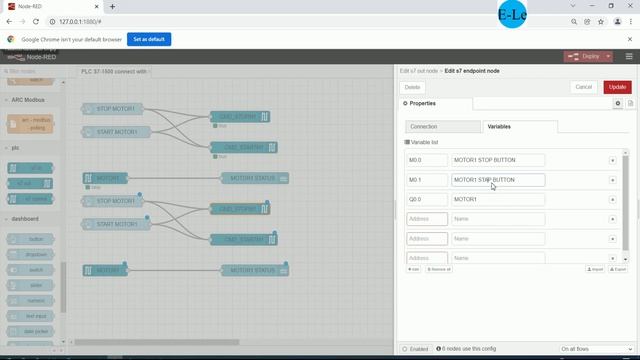Click the Q0.0 address field
This screenshot has height=360, width=640.
pos(427,200)
